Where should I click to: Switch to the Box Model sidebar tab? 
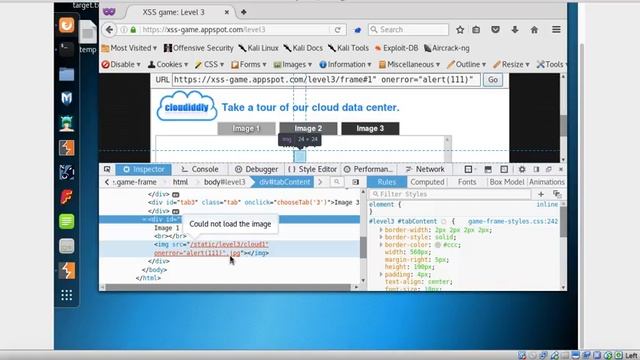coord(507,182)
